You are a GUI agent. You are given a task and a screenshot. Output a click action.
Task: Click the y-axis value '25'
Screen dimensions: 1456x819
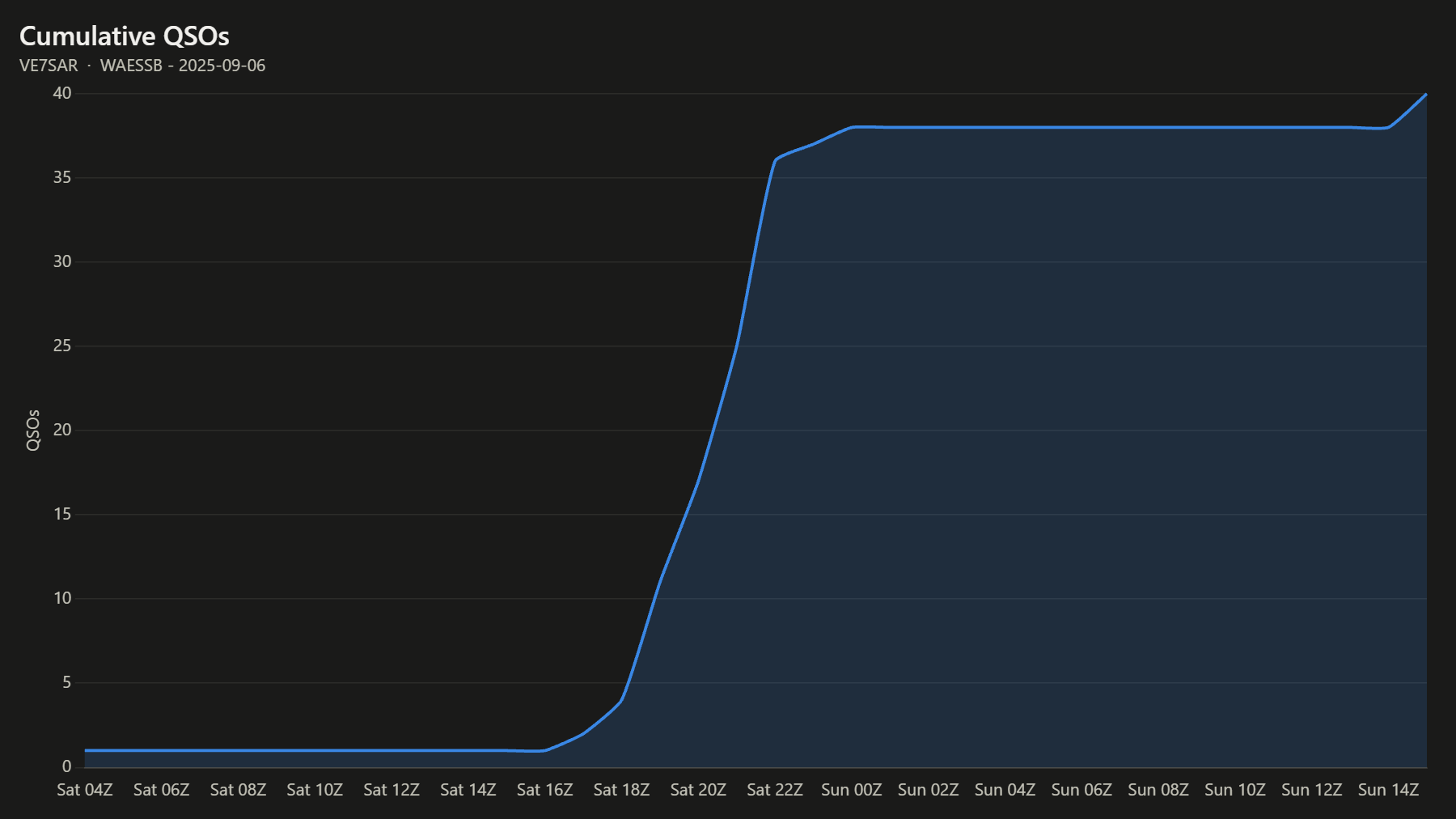[x=62, y=346]
